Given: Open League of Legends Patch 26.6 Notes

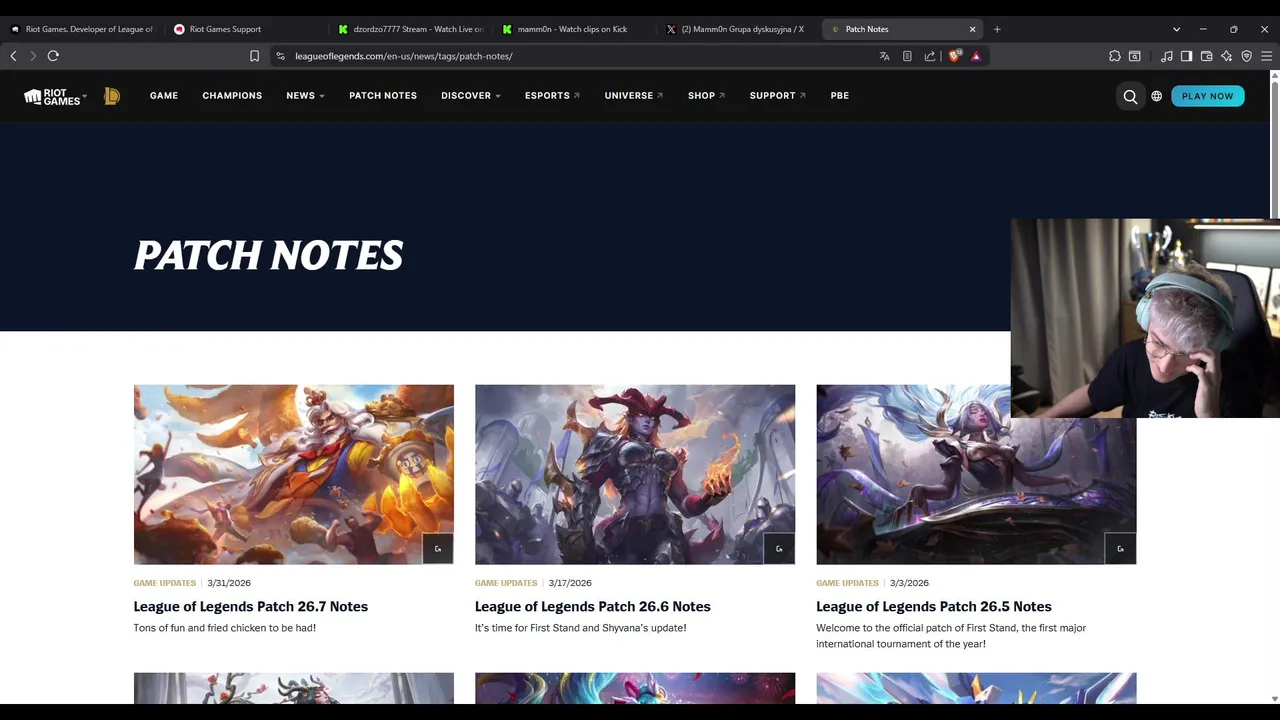Looking at the screenshot, I should [x=593, y=606].
